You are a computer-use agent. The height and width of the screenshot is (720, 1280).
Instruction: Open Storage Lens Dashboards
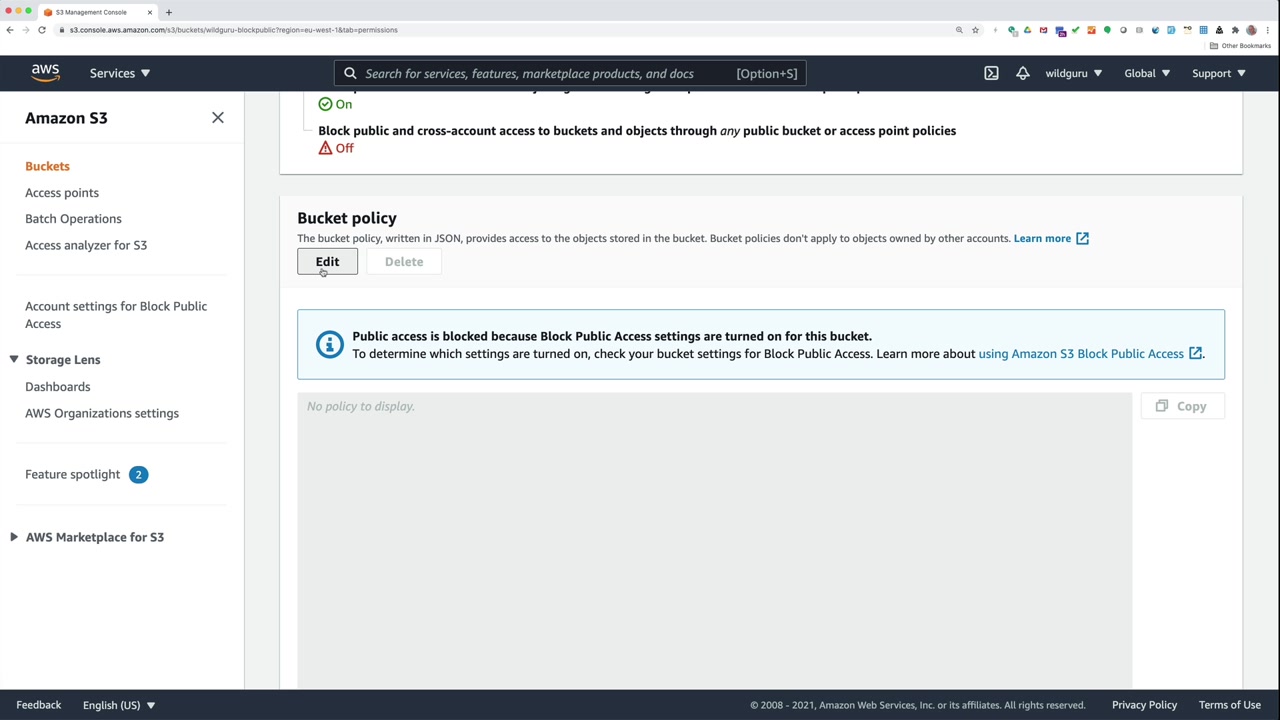[x=57, y=386]
